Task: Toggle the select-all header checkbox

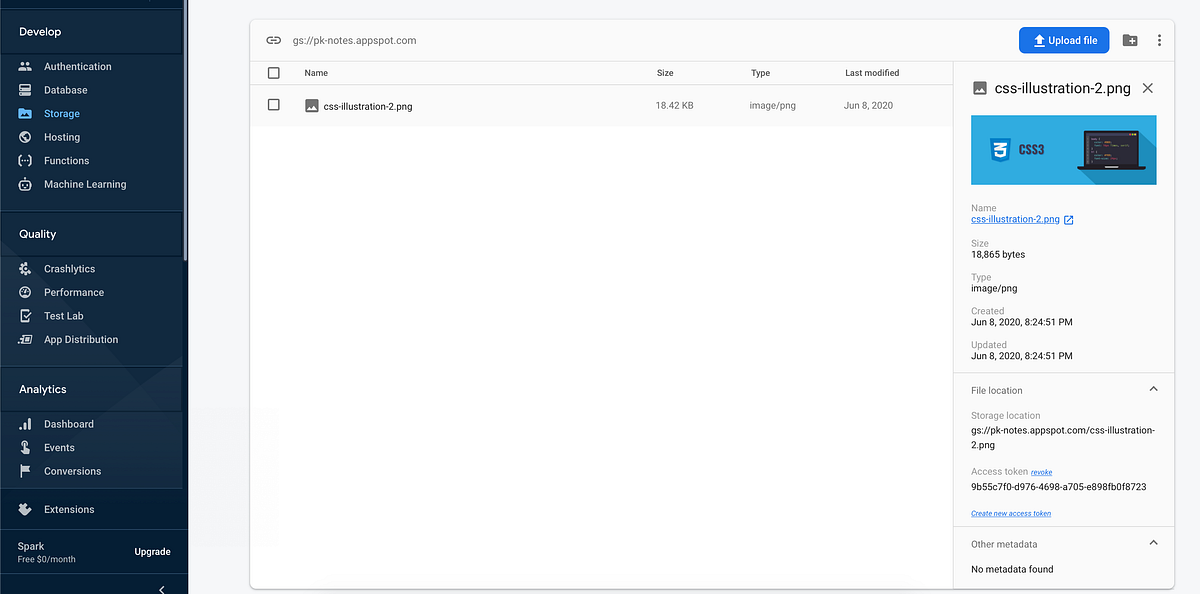Action: [274, 73]
